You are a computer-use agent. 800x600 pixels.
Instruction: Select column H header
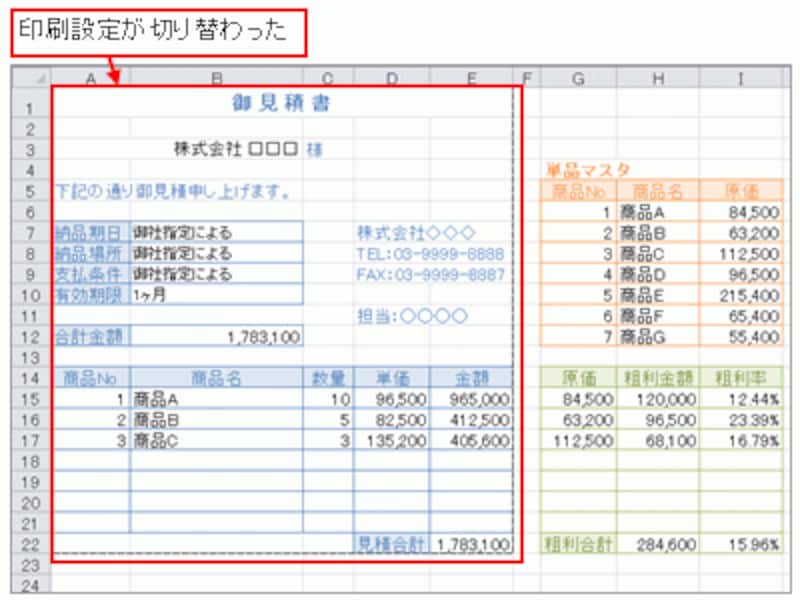coord(658,78)
